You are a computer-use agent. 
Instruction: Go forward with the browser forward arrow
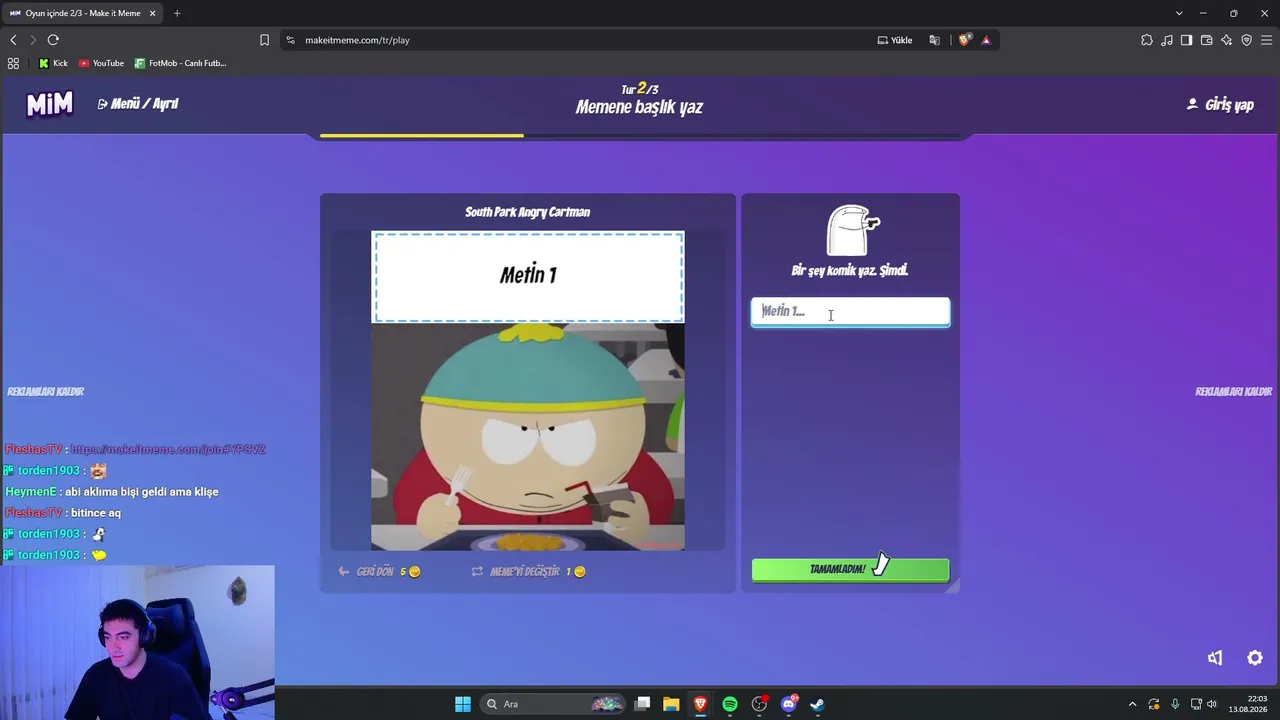33,40
